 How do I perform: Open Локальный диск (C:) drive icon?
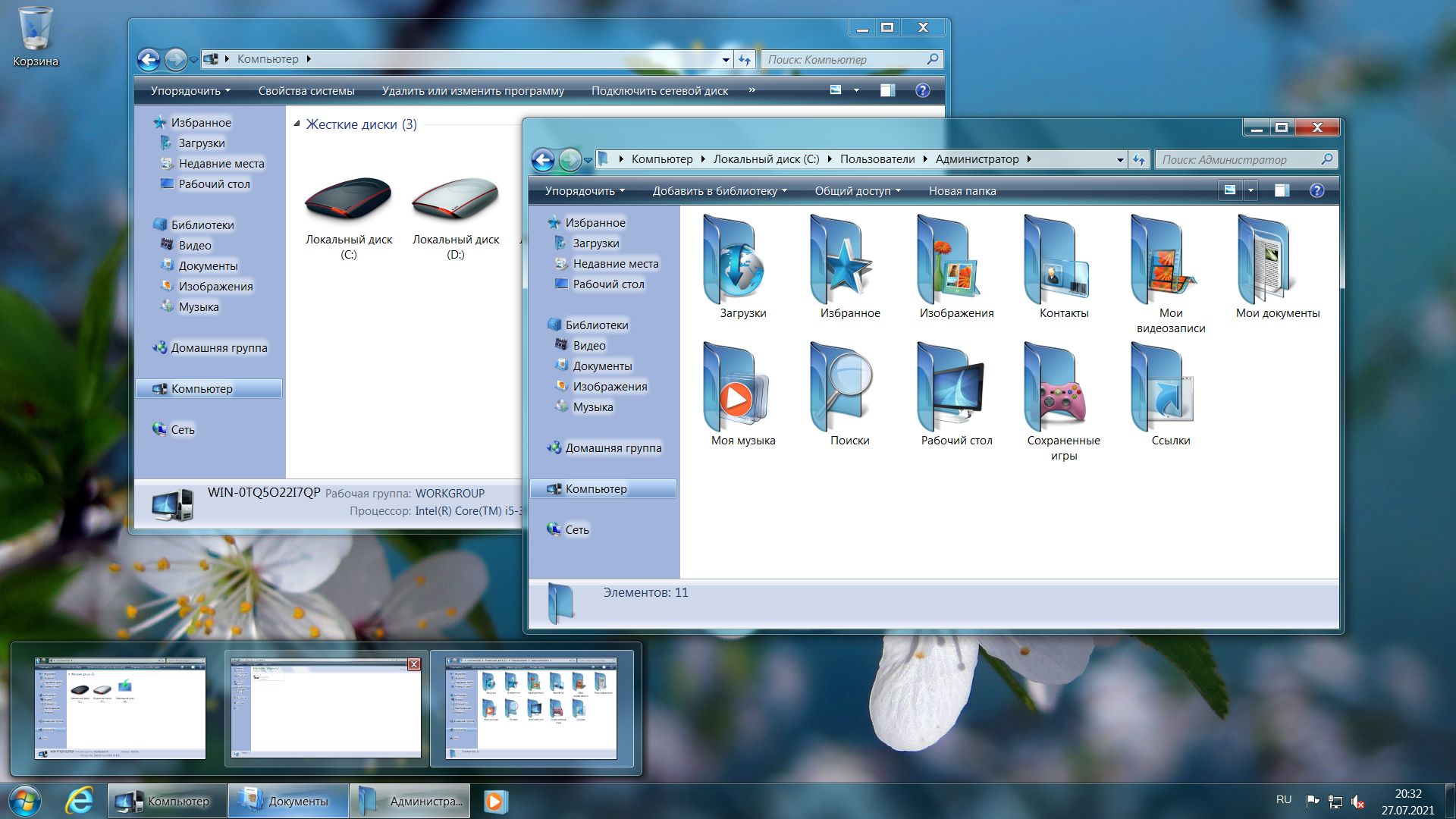(x=349, y=201)
